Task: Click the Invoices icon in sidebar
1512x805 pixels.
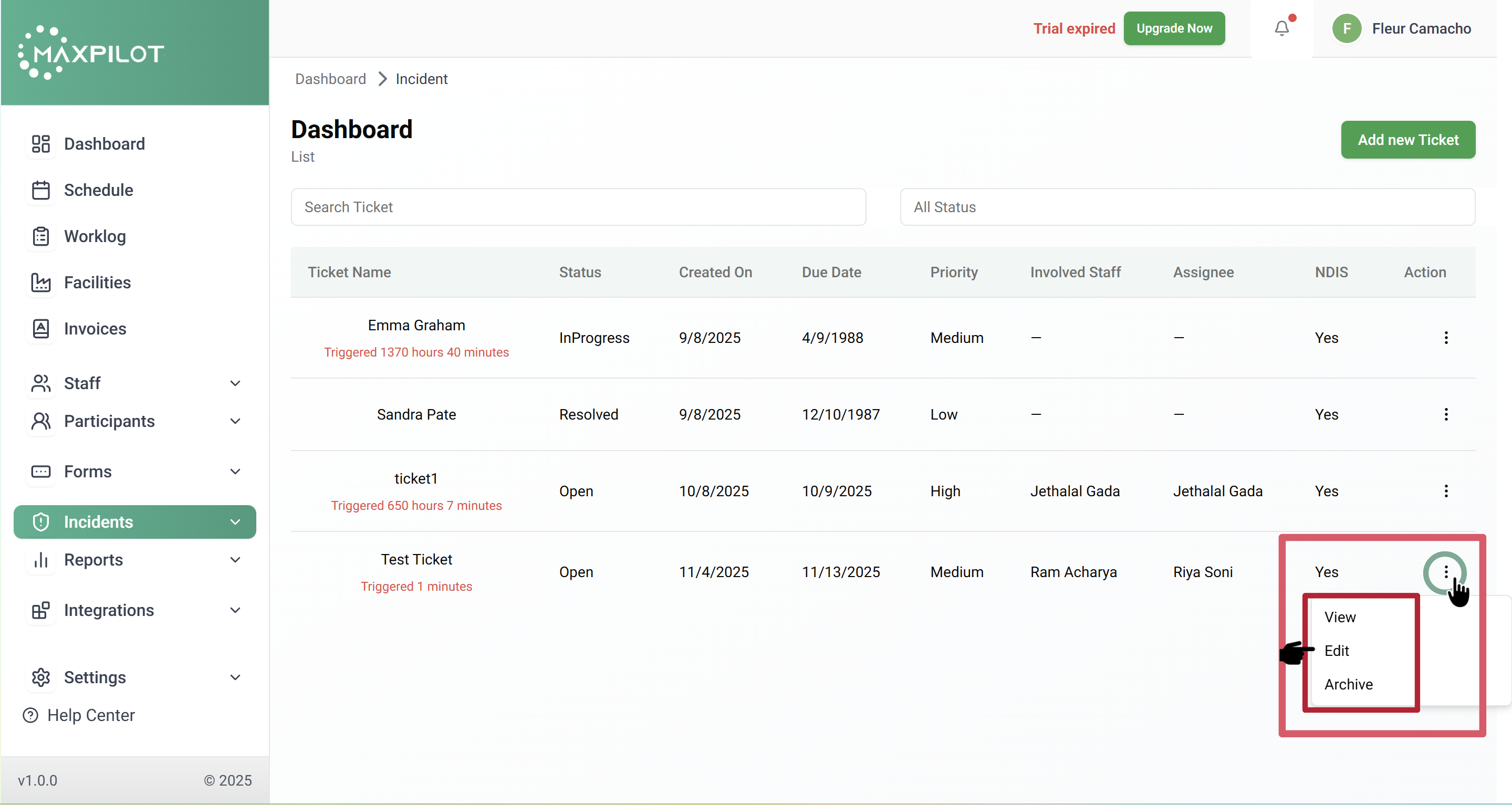Action: coord(40,329)
